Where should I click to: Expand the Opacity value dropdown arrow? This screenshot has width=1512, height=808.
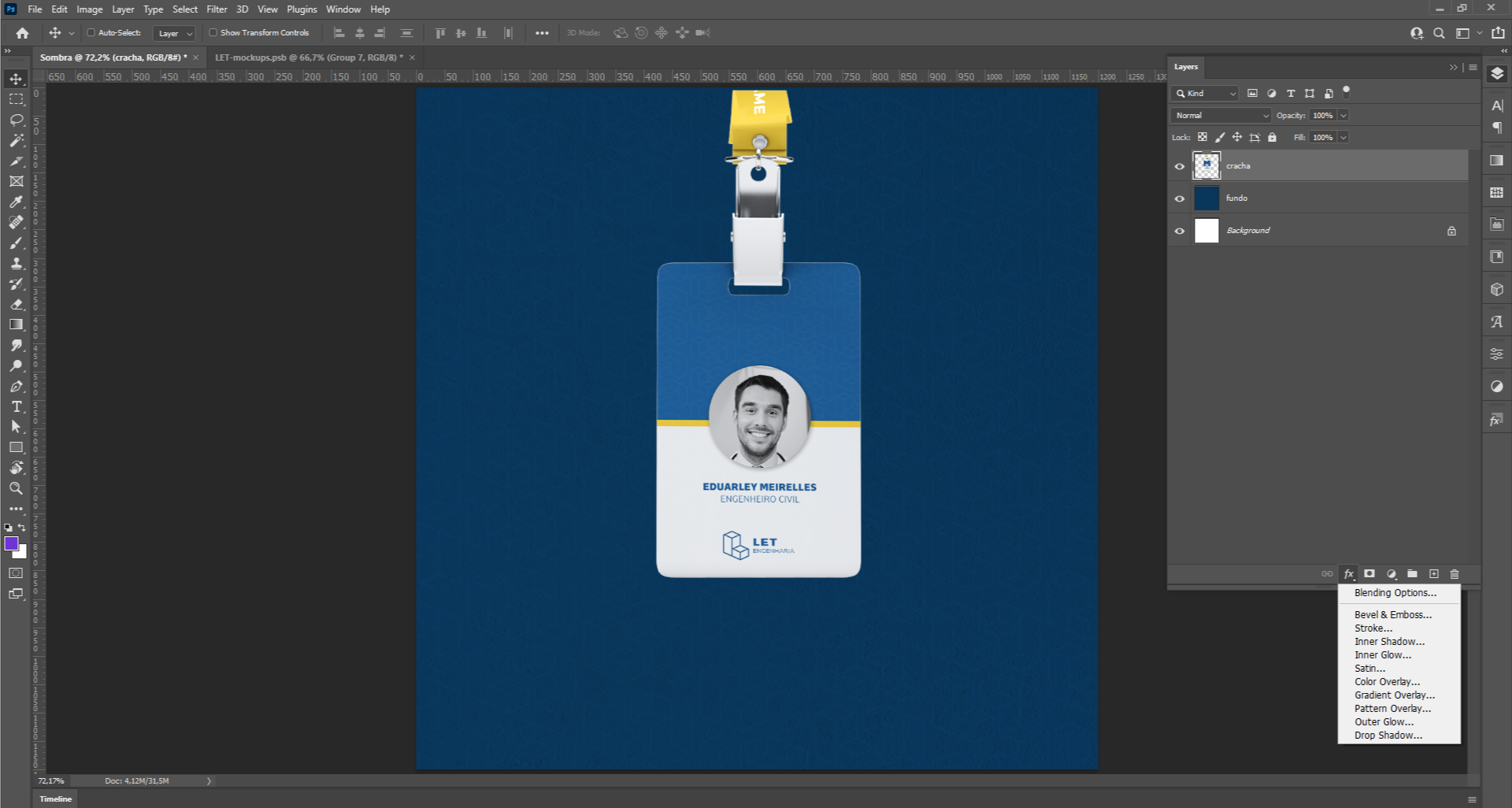point(1343,116)
